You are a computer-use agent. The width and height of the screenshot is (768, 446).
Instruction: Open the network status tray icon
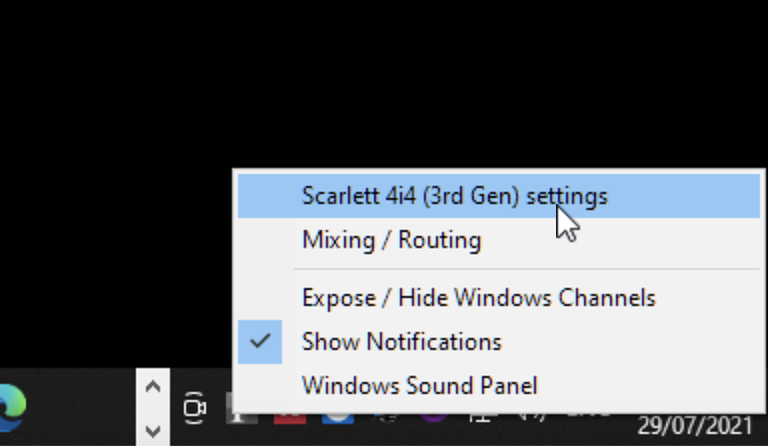tap(482, 419)
